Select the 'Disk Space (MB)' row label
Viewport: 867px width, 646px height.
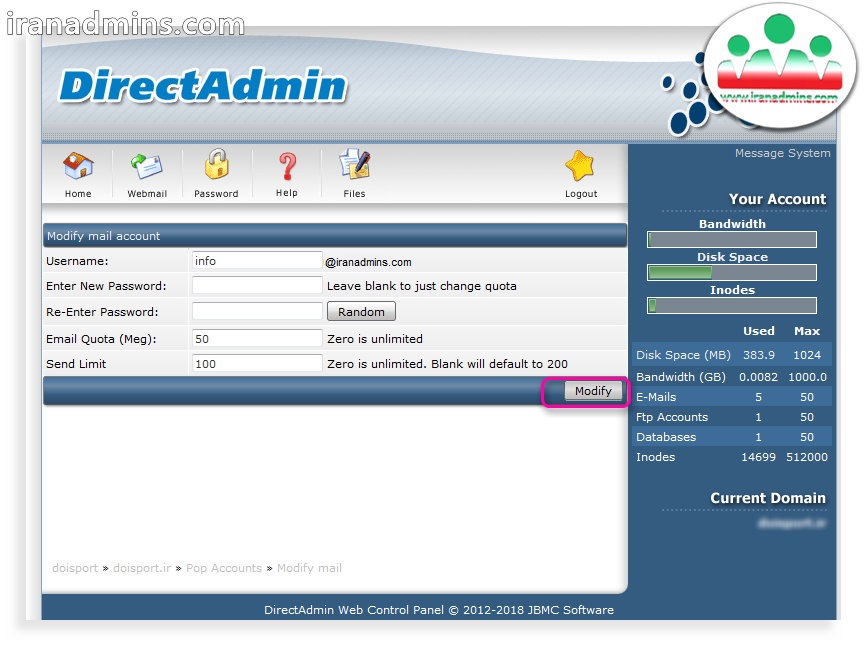point(683,355)
